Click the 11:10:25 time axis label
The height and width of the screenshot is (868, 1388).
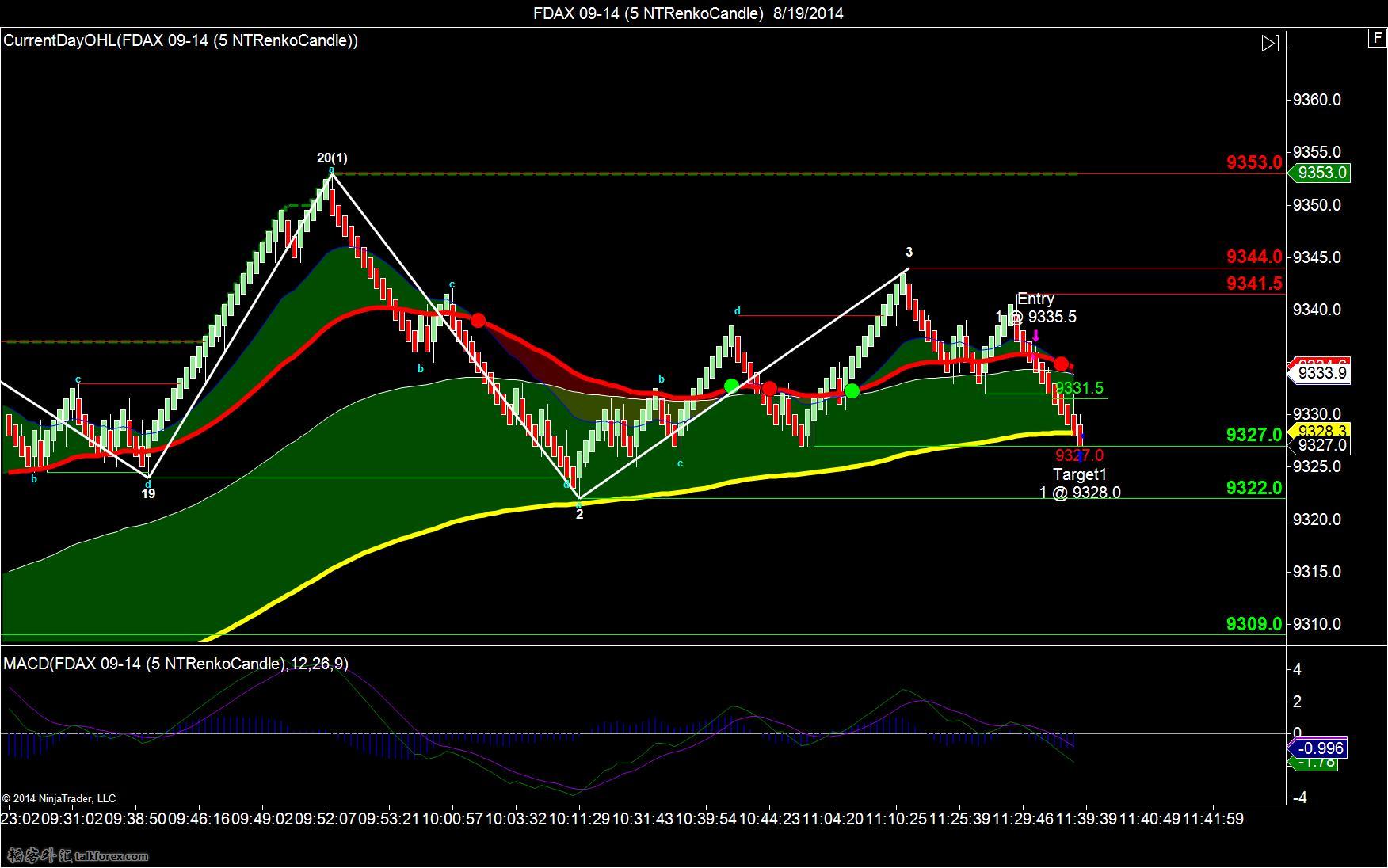[x=896, y=819]
